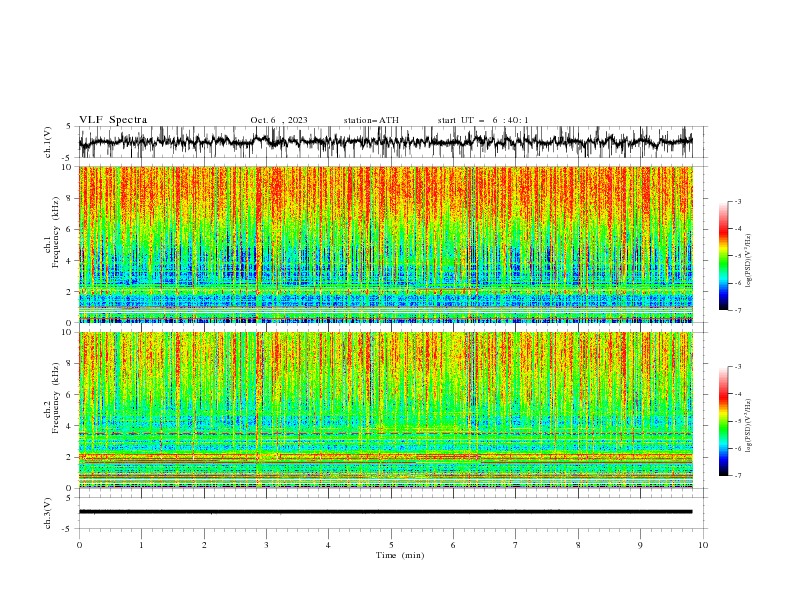Click the "ch.1 Frequency (kHz)" axis label
792x612 pixels.
click(x=53, y=244)
